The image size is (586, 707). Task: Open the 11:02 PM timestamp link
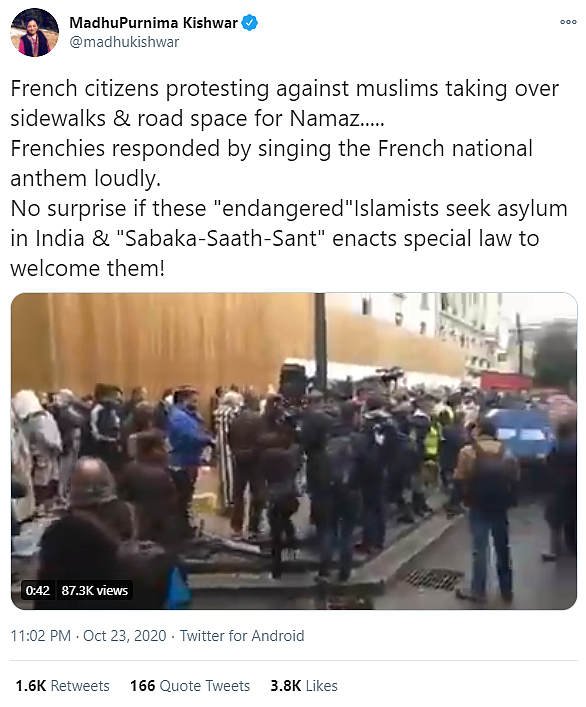[x=41, y=636]
